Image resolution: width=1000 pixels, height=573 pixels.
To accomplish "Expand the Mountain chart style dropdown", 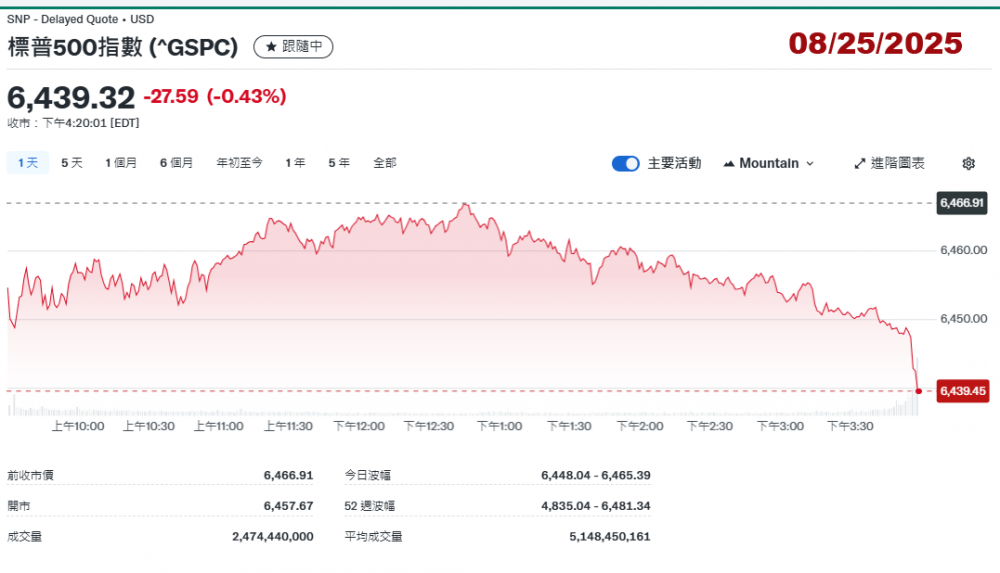I will coord(810,164).
